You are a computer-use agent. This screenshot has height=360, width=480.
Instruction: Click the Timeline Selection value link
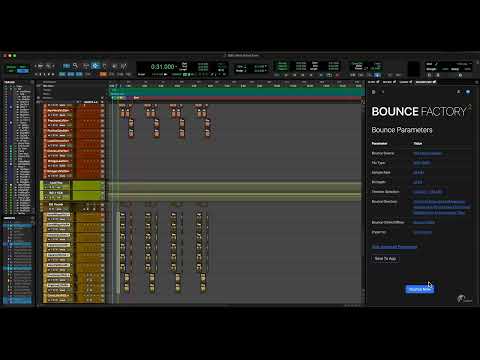(428, 192)
